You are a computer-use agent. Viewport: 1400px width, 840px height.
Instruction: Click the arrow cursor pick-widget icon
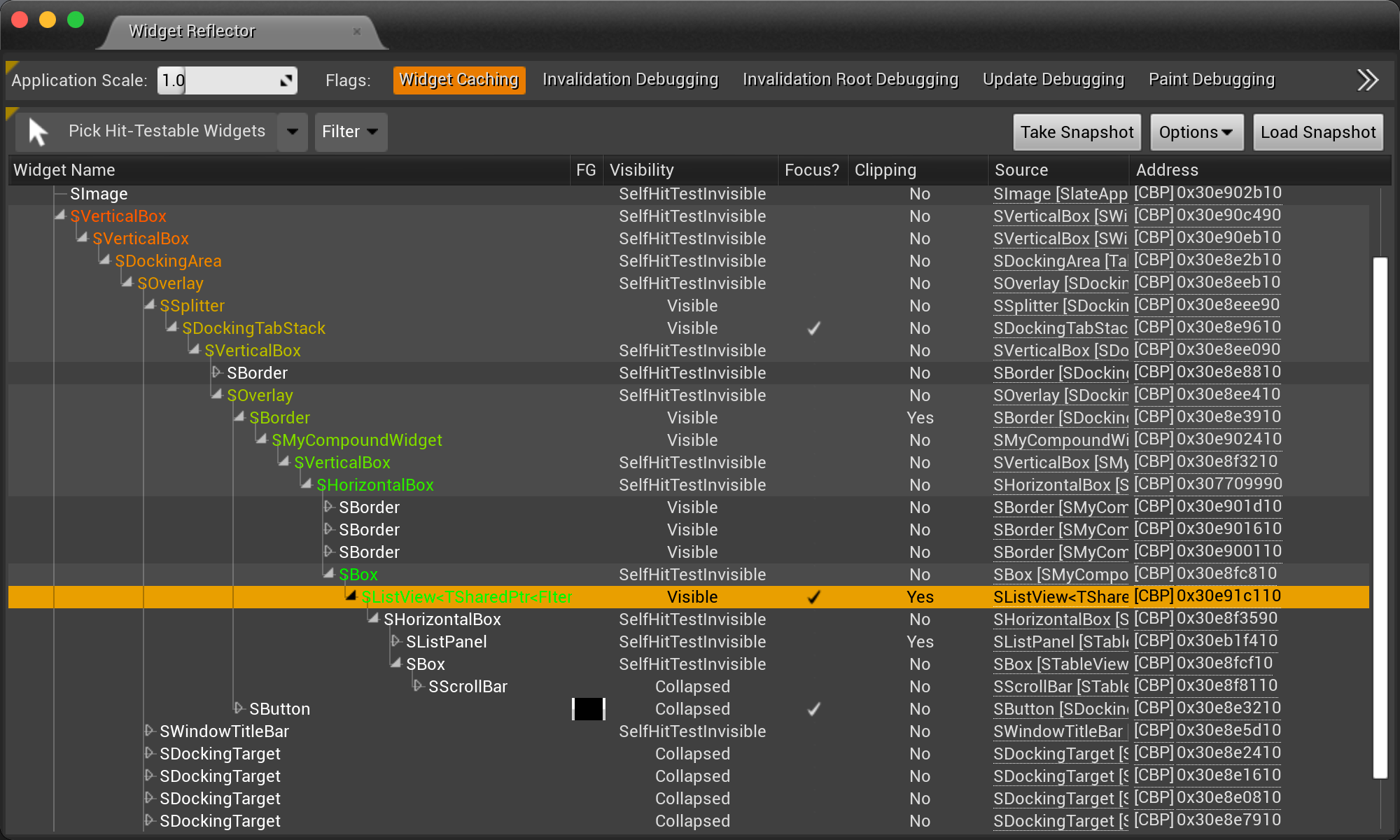coord(38,132)
